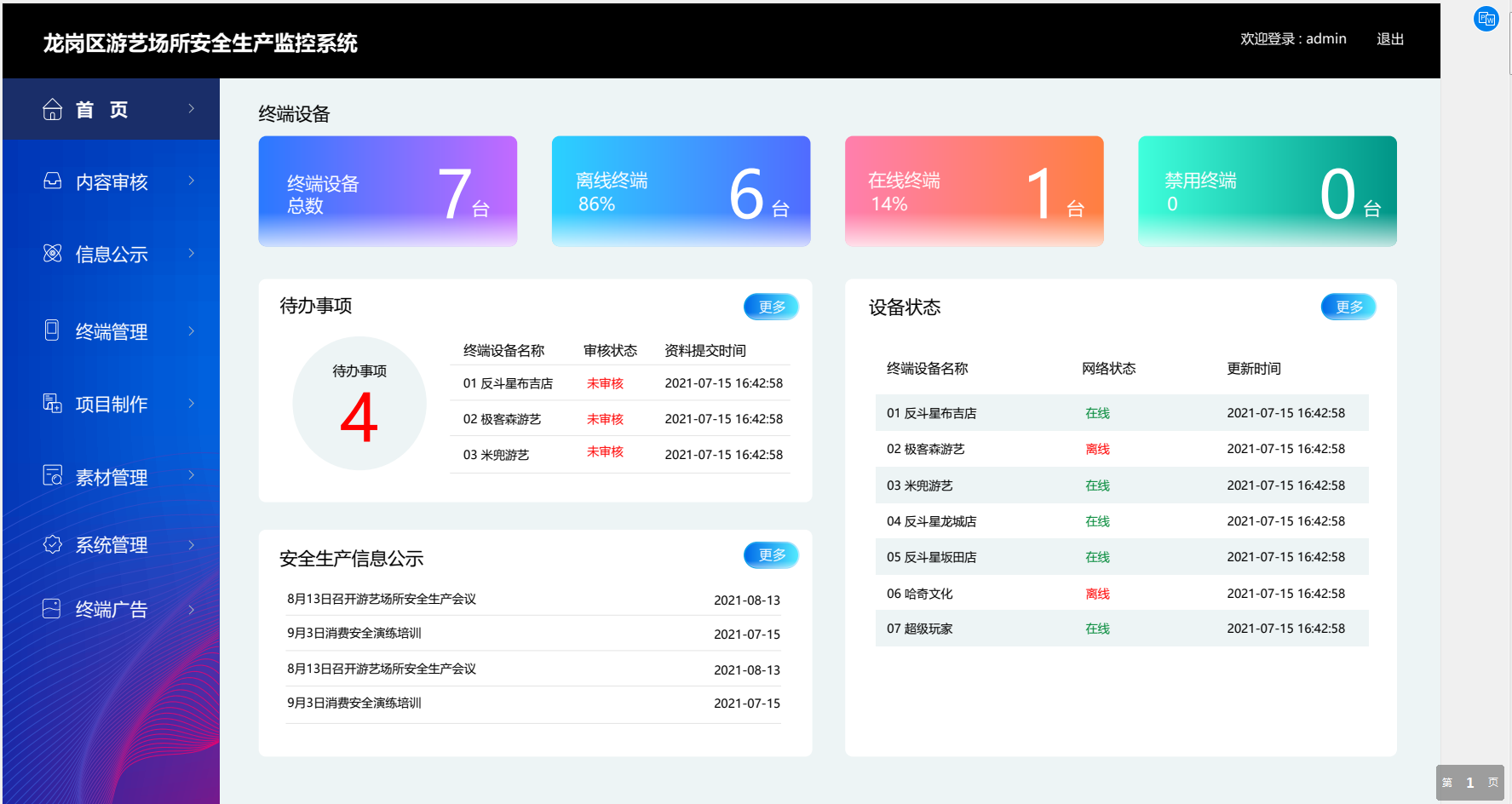
Task: Click 未审核 status for 02 极客森游艺
Action: coord(605,419)
